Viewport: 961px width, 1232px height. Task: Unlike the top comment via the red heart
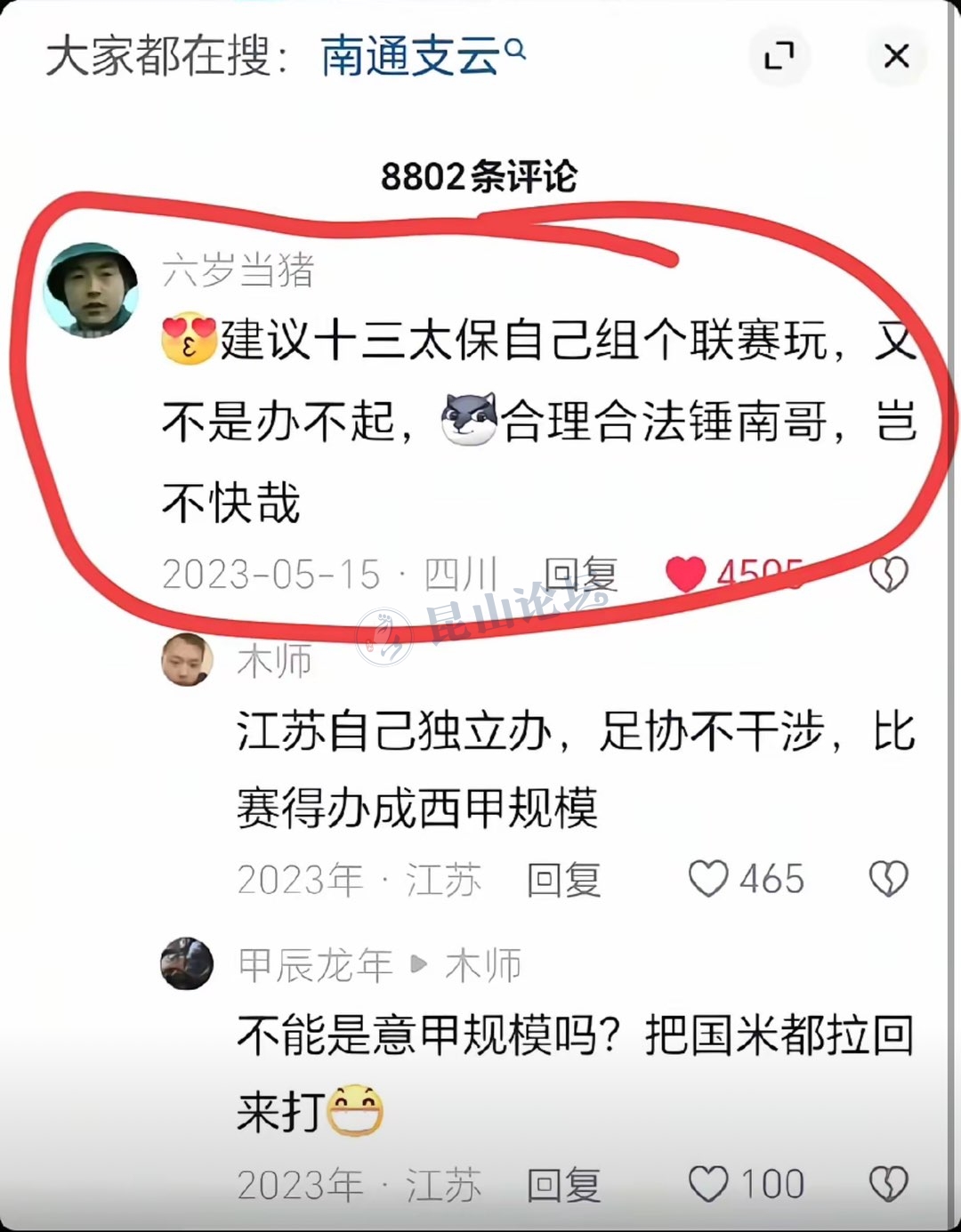pos(685,575)
